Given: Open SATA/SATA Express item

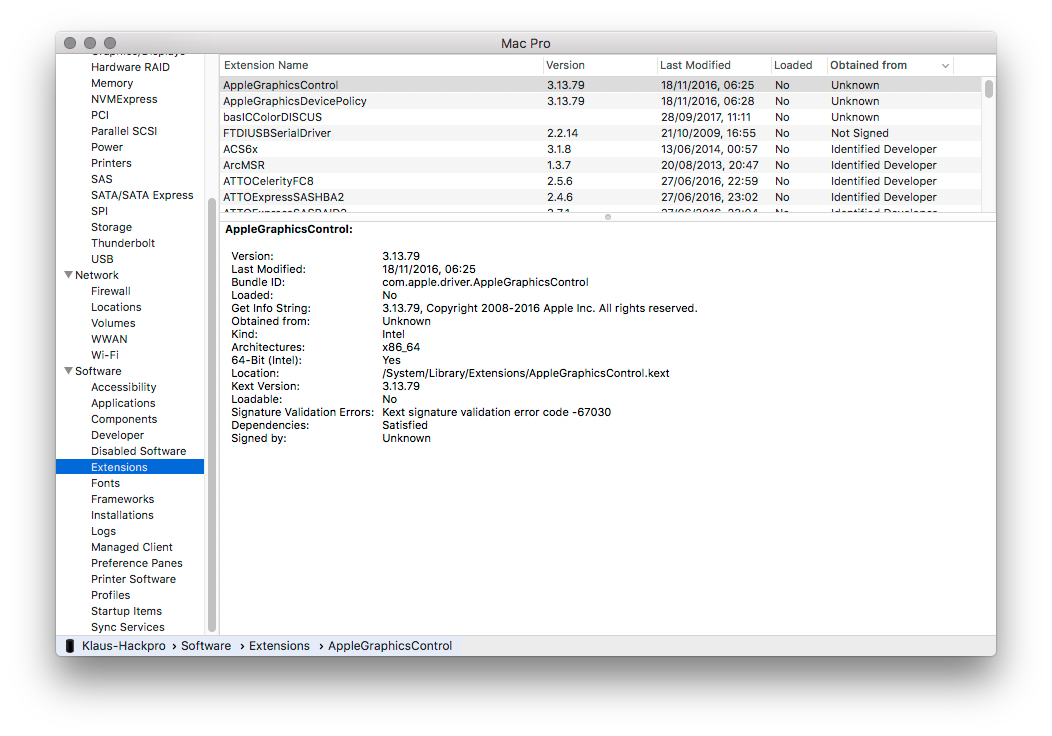Looking at the screenshot, I should pyautogui.click(x=142, y=195).
